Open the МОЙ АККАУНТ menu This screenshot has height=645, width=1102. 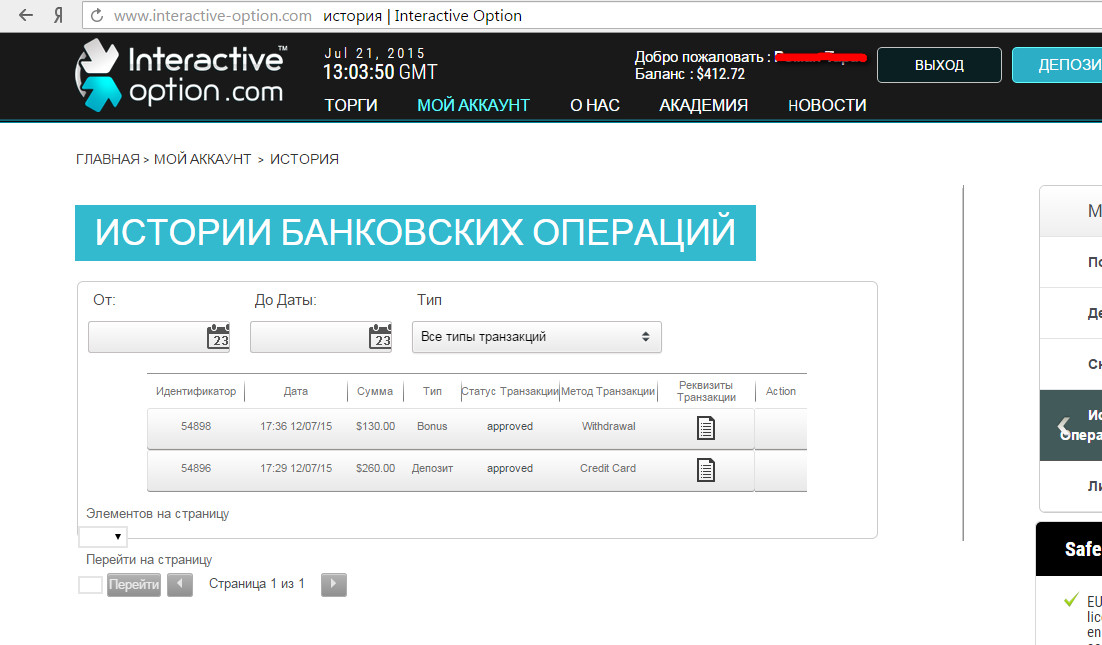tap(473, 105)
